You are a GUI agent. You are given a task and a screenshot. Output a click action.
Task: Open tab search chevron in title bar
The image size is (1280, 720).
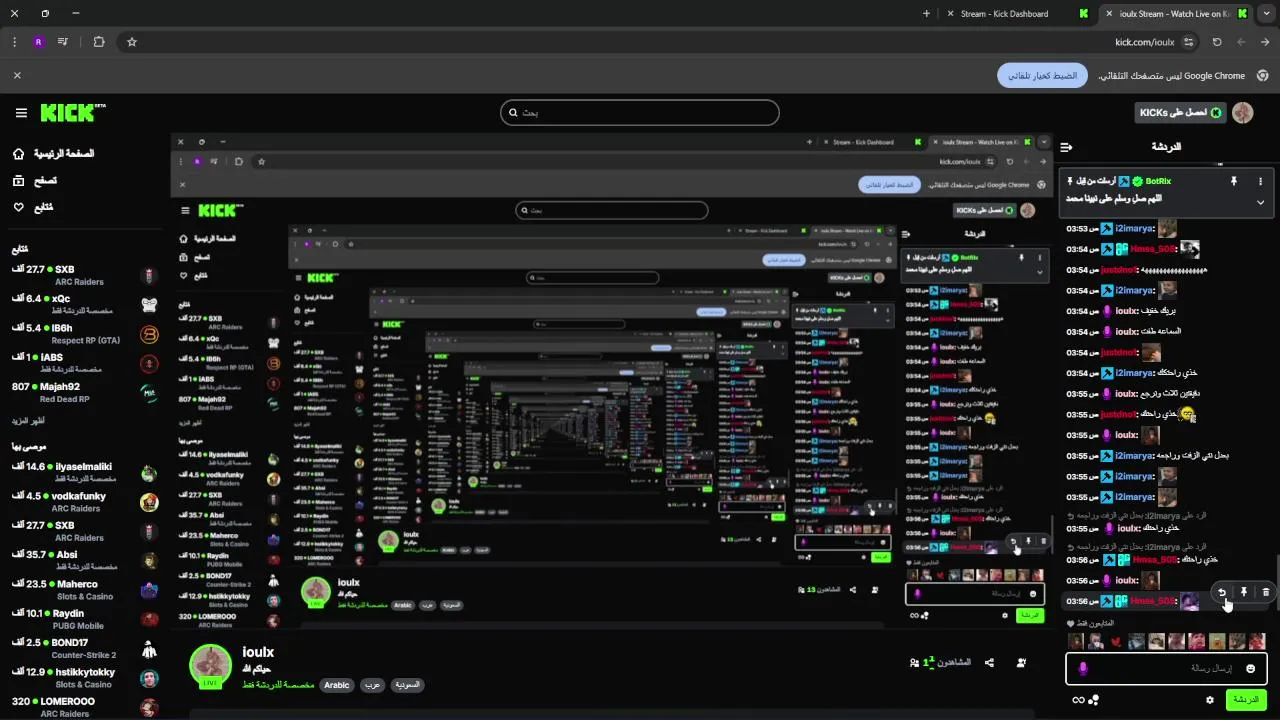(1265, 14)
